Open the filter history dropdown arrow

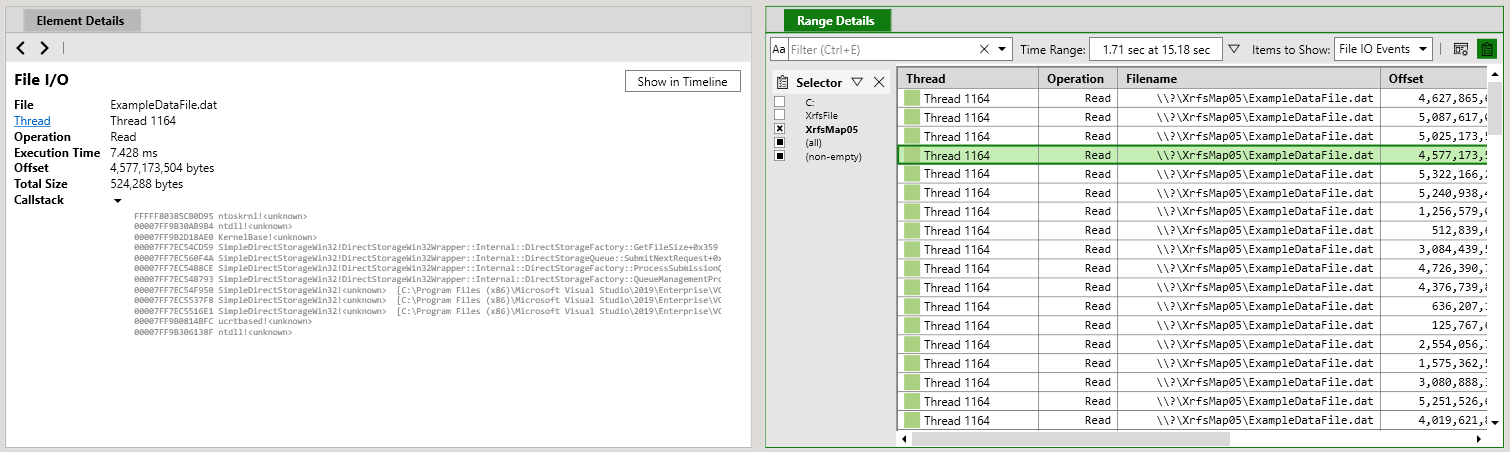[1002, 49]
